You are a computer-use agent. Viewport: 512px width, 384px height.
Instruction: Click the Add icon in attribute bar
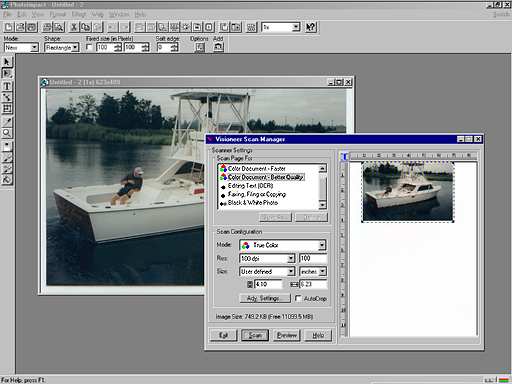[218, 47]
